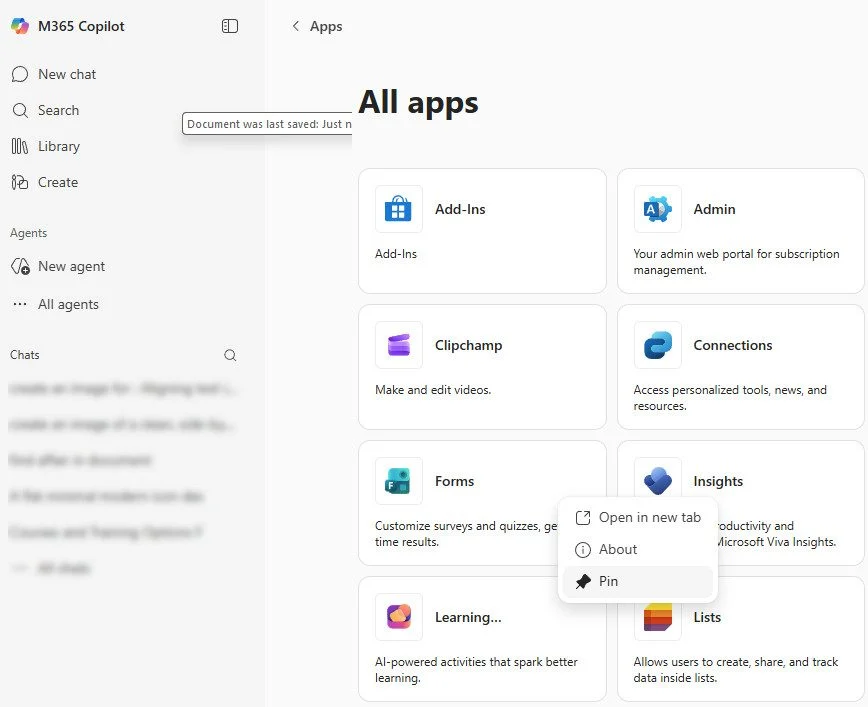Click the info circle icon beside About

pyautogui.click(x=583, y=550)
